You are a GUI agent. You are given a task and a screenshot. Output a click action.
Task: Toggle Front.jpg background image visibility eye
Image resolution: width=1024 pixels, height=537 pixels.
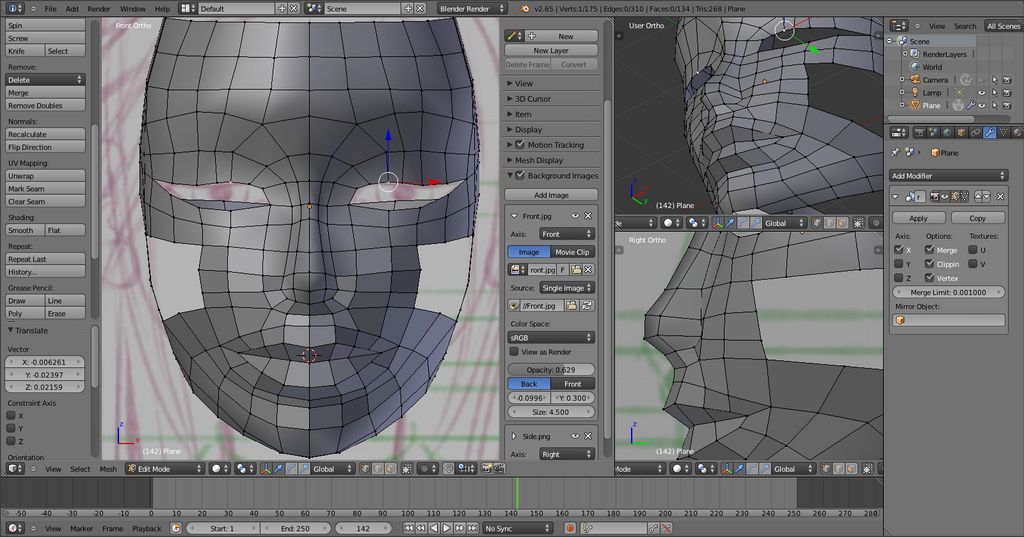(x=575, y=216)
